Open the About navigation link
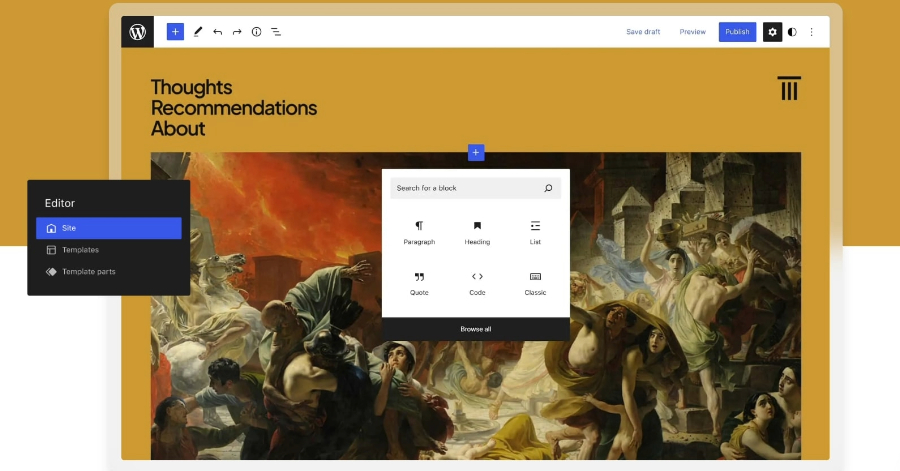The width and height of the screenshot is (900, 471). pos(178,129)
